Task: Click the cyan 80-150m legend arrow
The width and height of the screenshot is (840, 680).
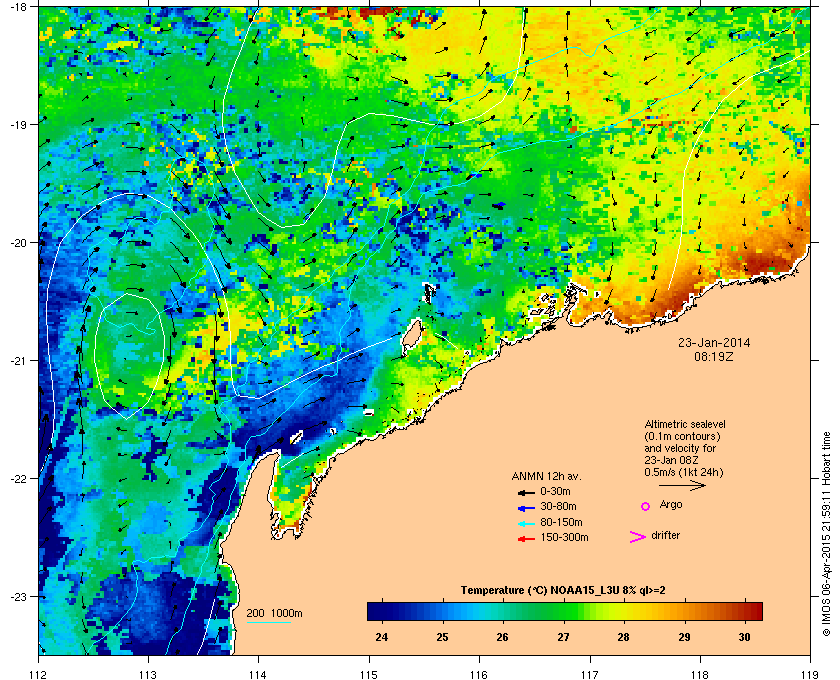Action: (x=526, y=523)
